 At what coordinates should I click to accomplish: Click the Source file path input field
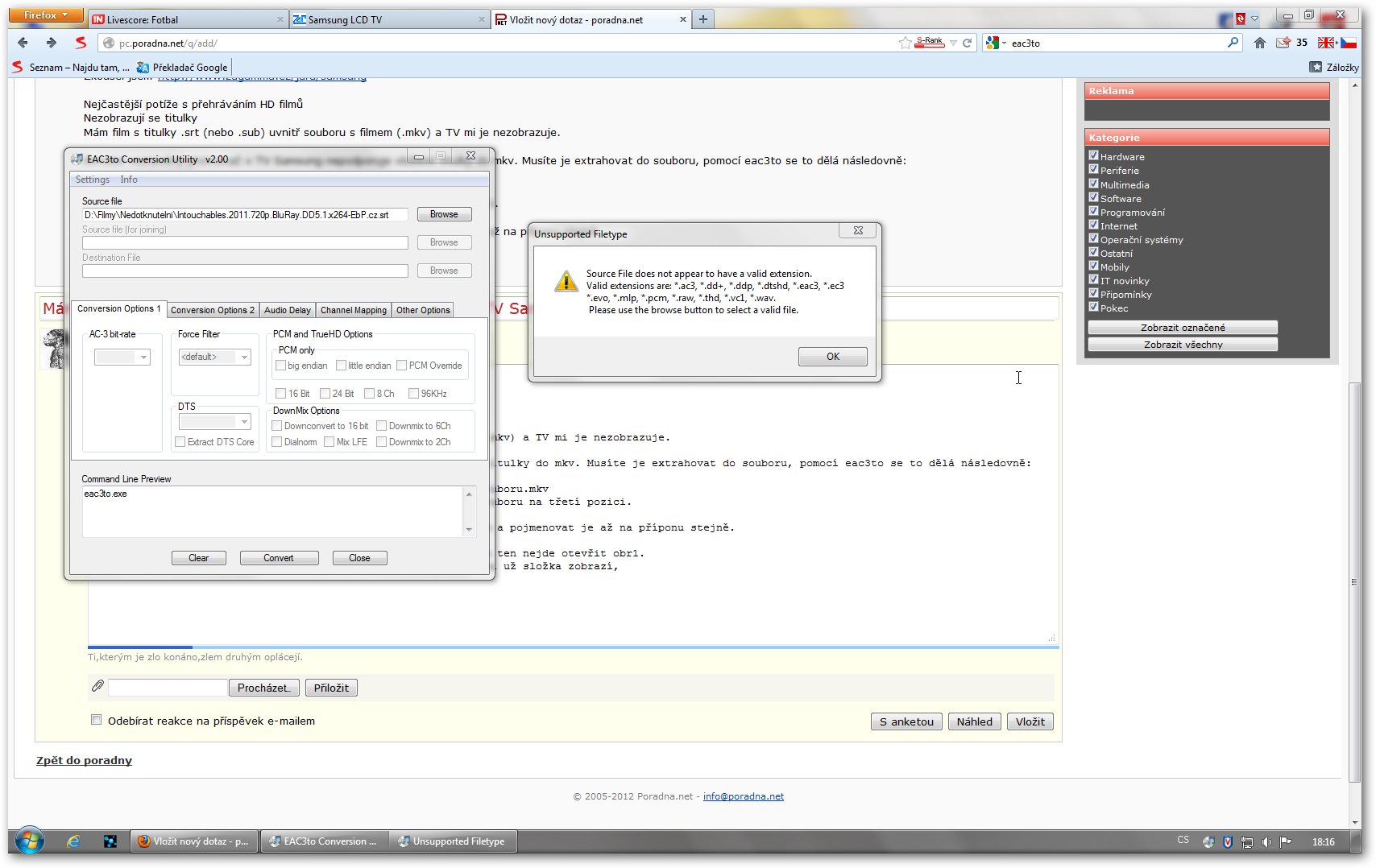[x=245, y=215]
